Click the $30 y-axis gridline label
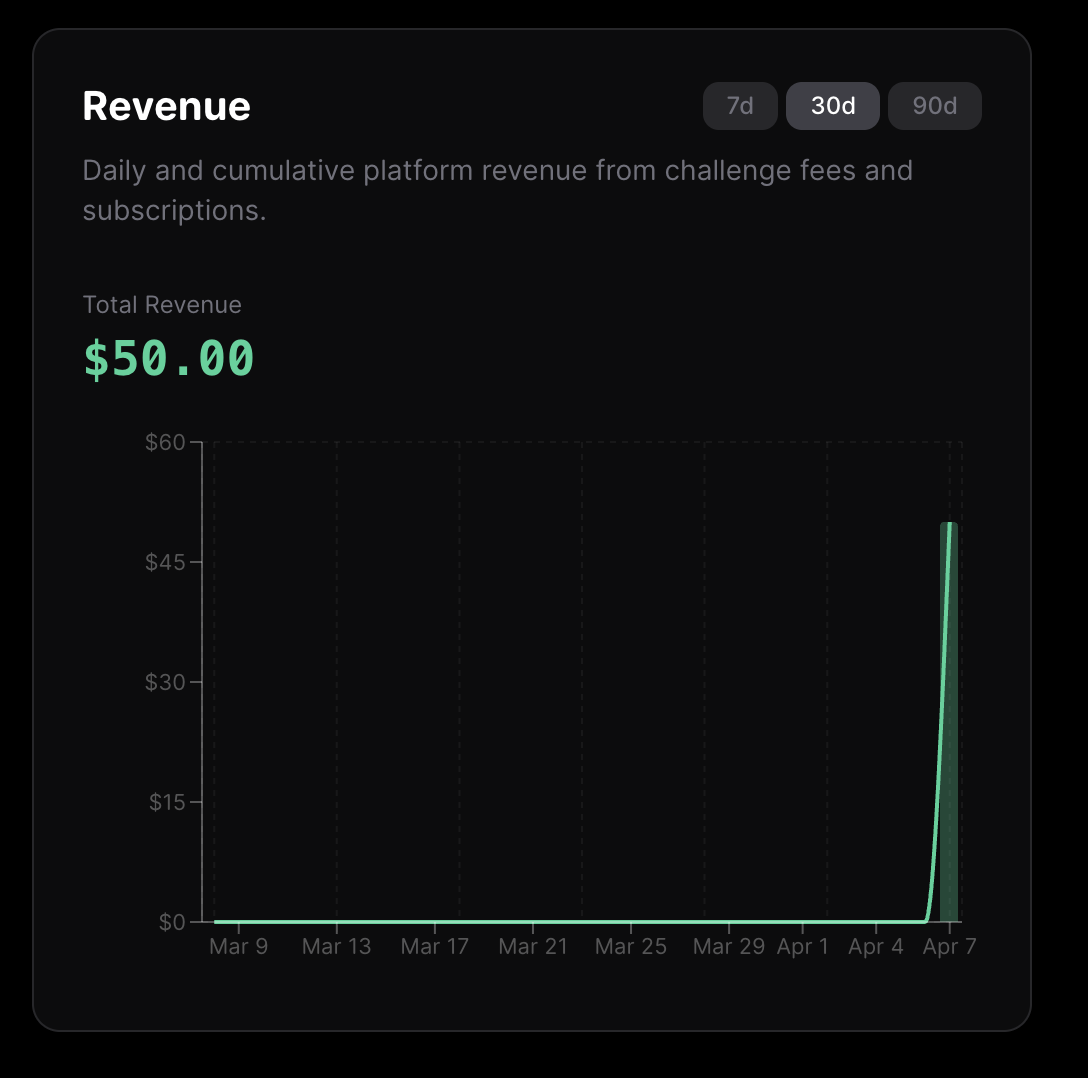Viewport: 1088px width, 1078px height. pos(166,682)
